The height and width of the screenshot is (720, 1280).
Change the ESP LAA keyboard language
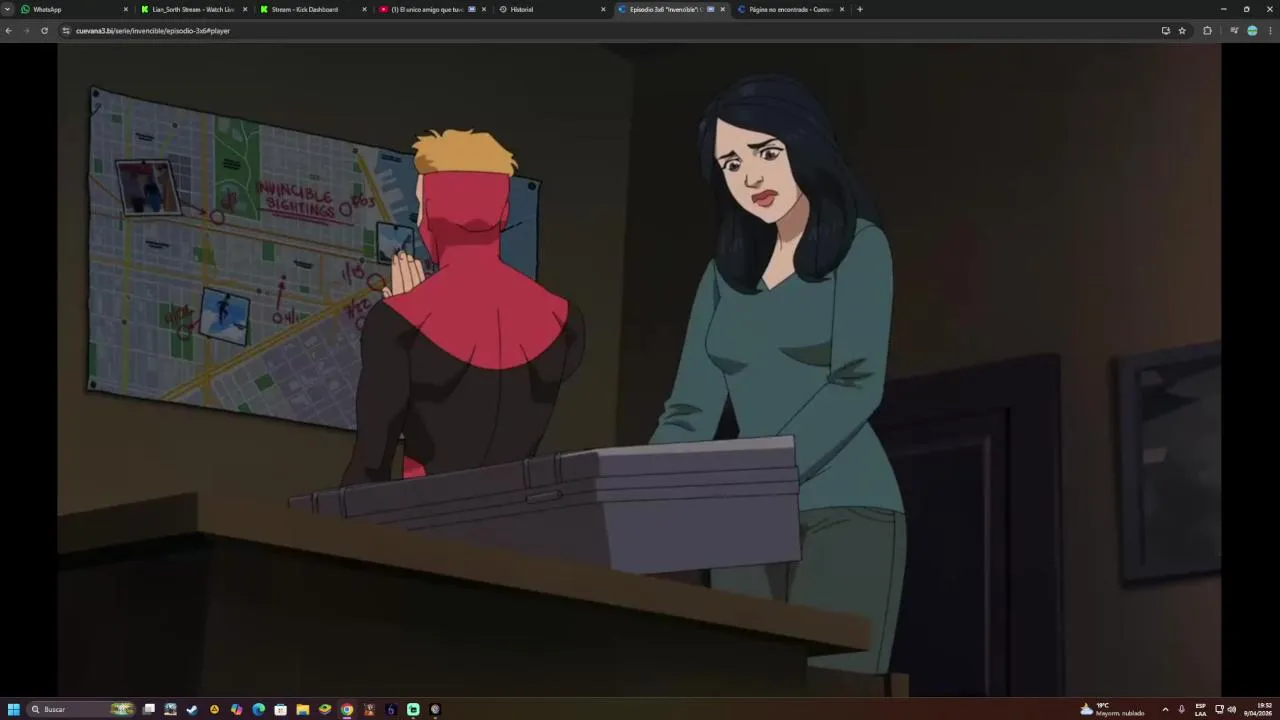pos(1200,709)
